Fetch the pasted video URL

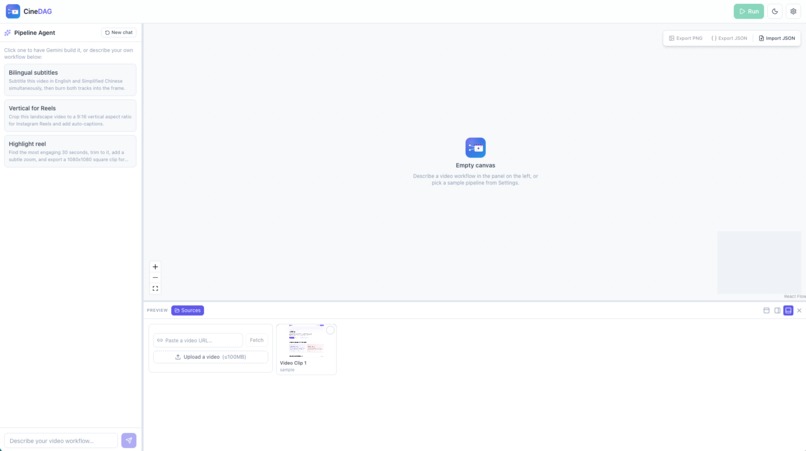[257, 340]
